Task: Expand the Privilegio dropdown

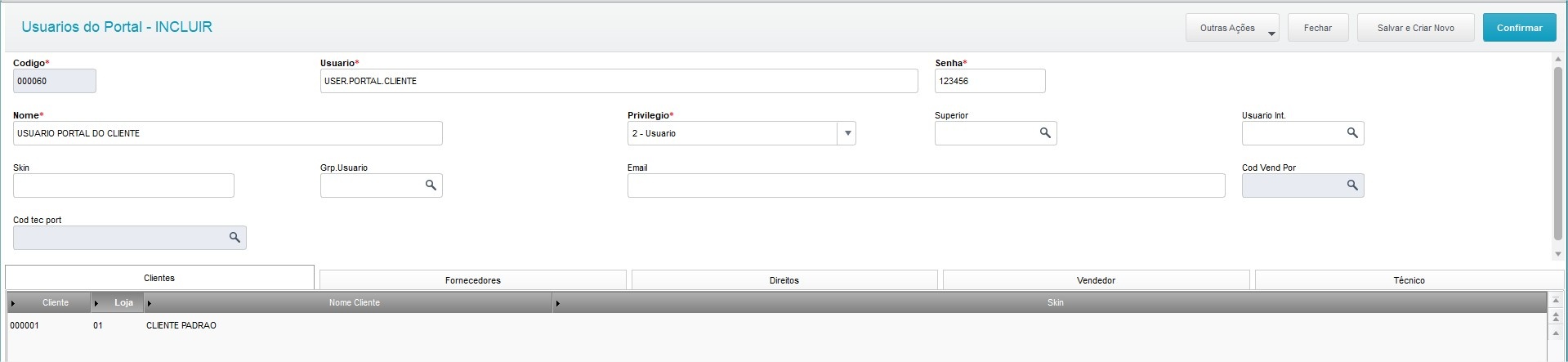Action: [x=847, y=133]
